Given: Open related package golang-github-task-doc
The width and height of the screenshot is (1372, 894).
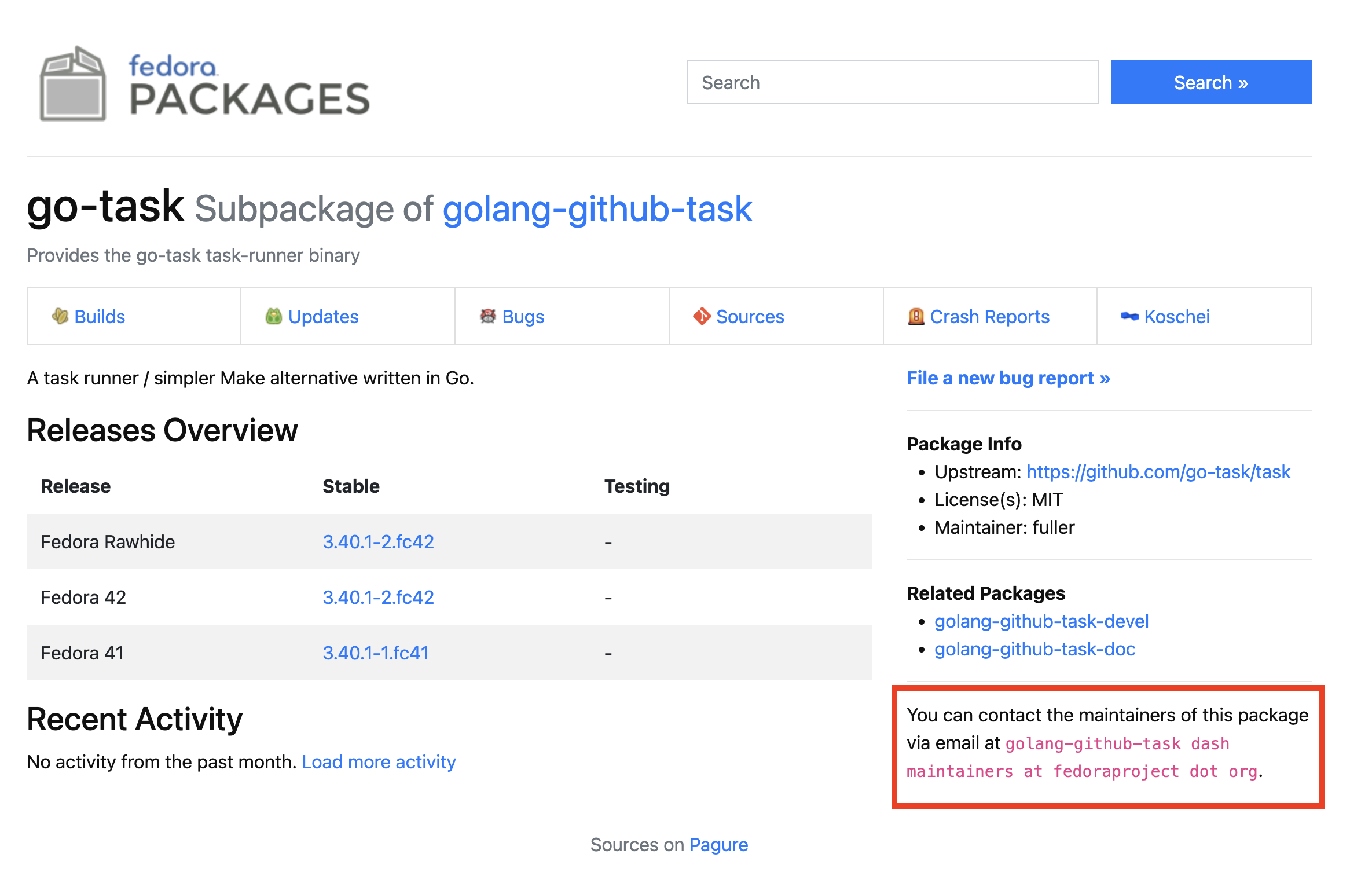Looking at the screenshot, I should point(1035,649).
